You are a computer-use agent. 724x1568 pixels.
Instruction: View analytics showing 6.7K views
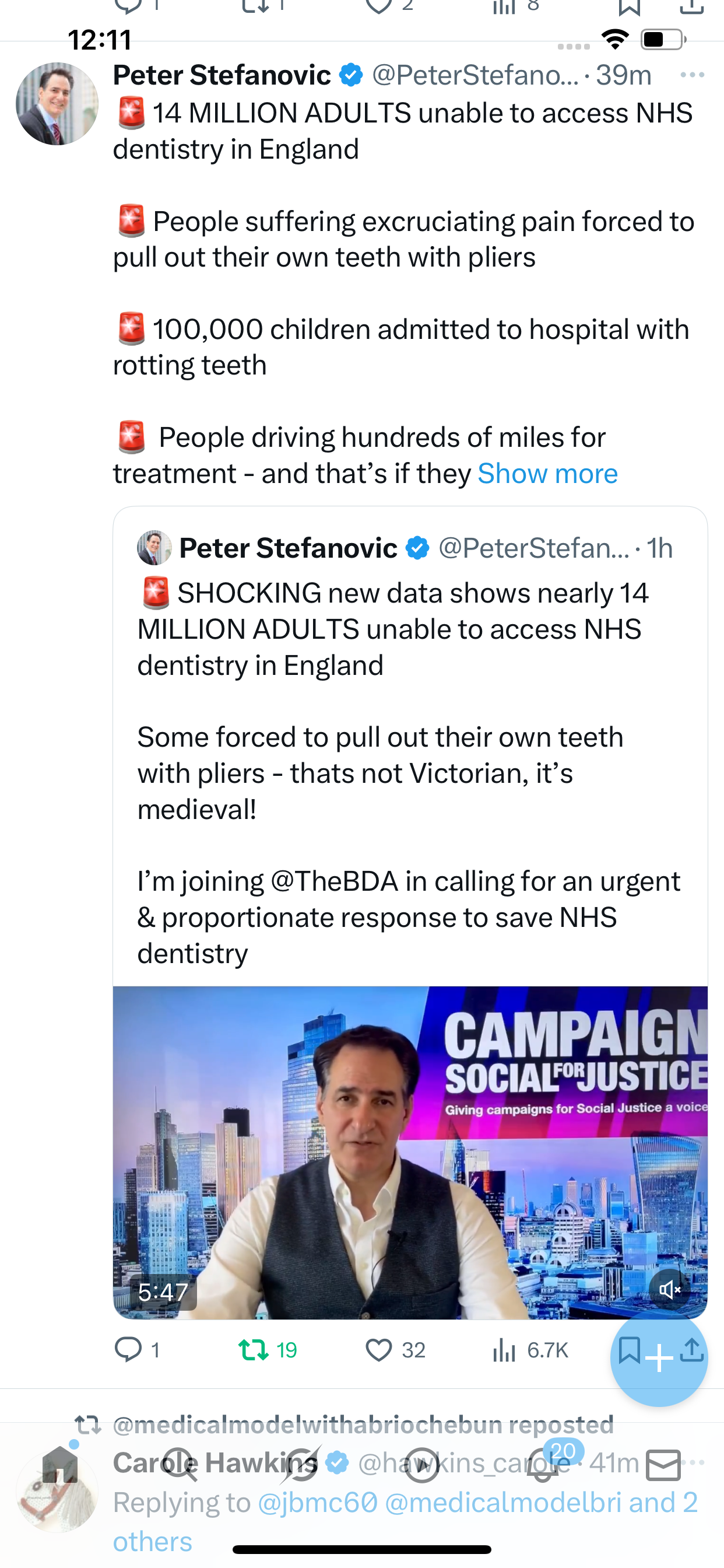(x=529, y=1350)
